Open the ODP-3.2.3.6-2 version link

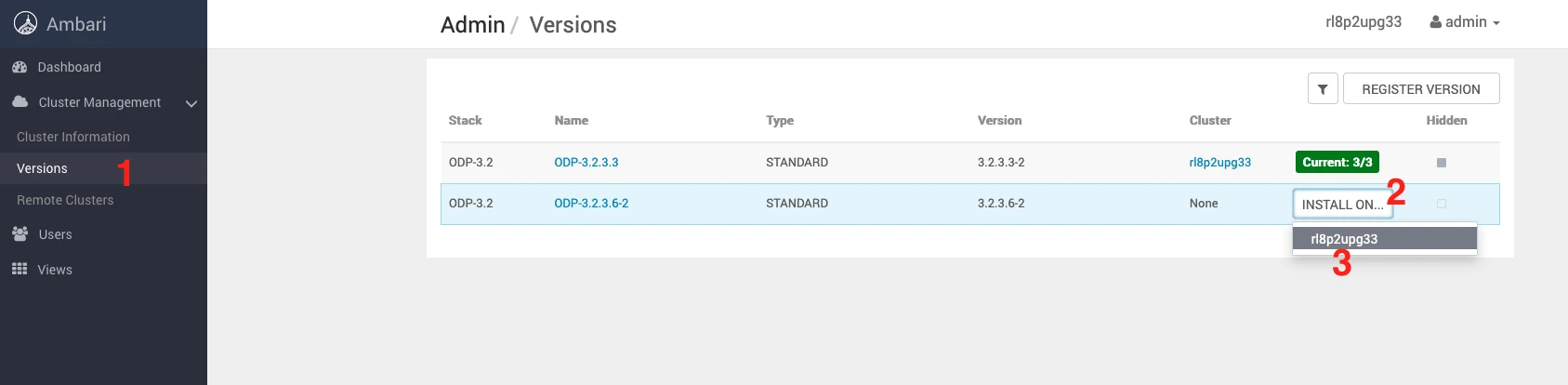pyautogui.click(x=591, y=203)
